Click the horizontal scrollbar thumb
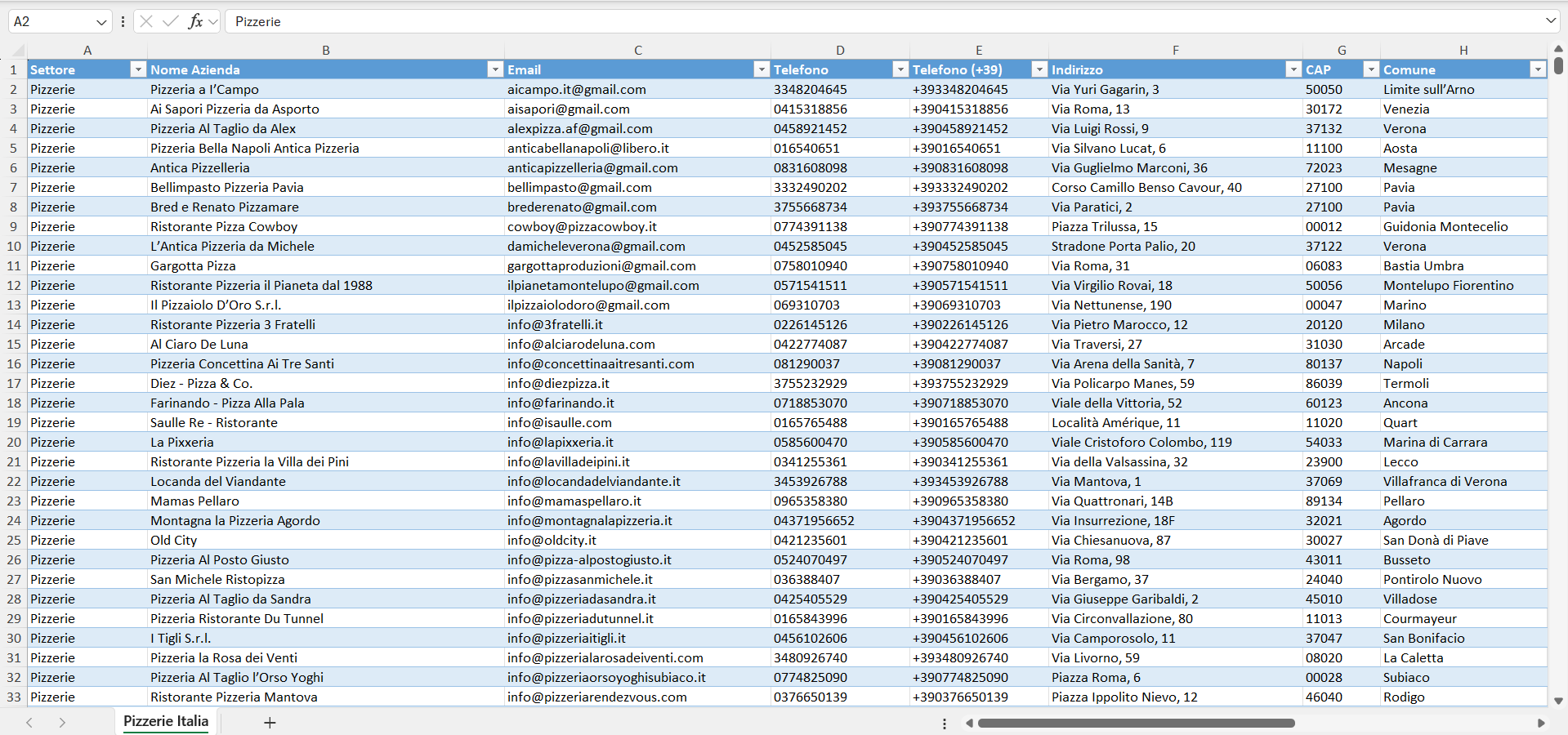Viewport: 1568px width, 735px height. click(1137, 723)
